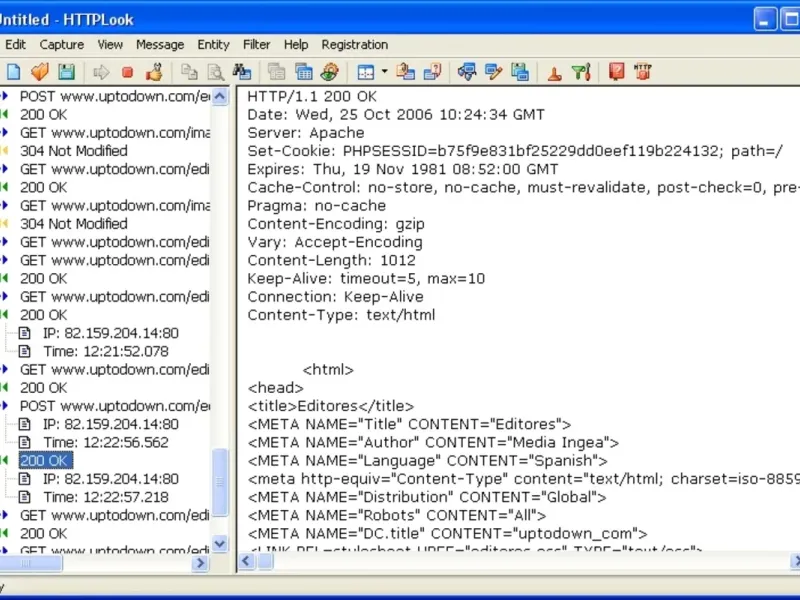Open the Help menu

[296, 45]
